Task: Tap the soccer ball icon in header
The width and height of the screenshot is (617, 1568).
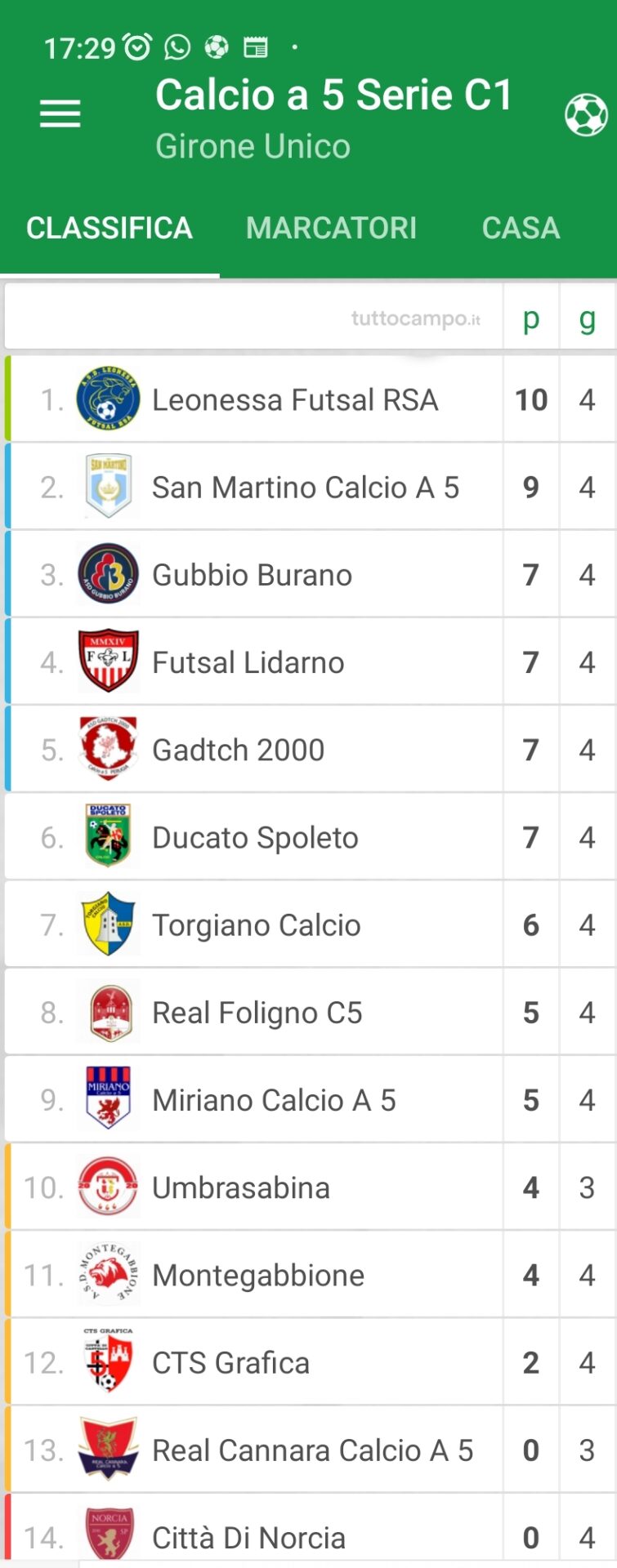Action: click(x=586, y=115)
